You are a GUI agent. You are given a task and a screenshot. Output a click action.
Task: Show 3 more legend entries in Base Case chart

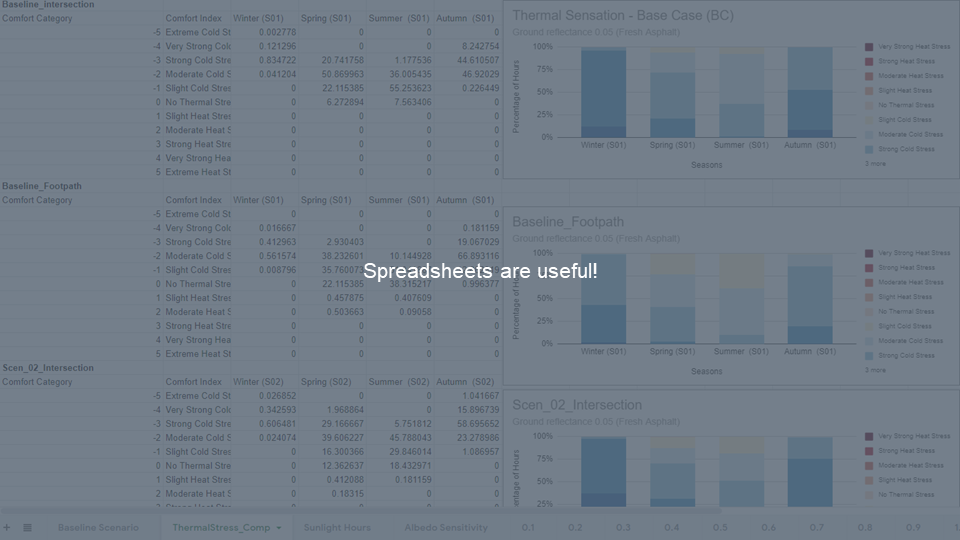[x=875, y=163]
